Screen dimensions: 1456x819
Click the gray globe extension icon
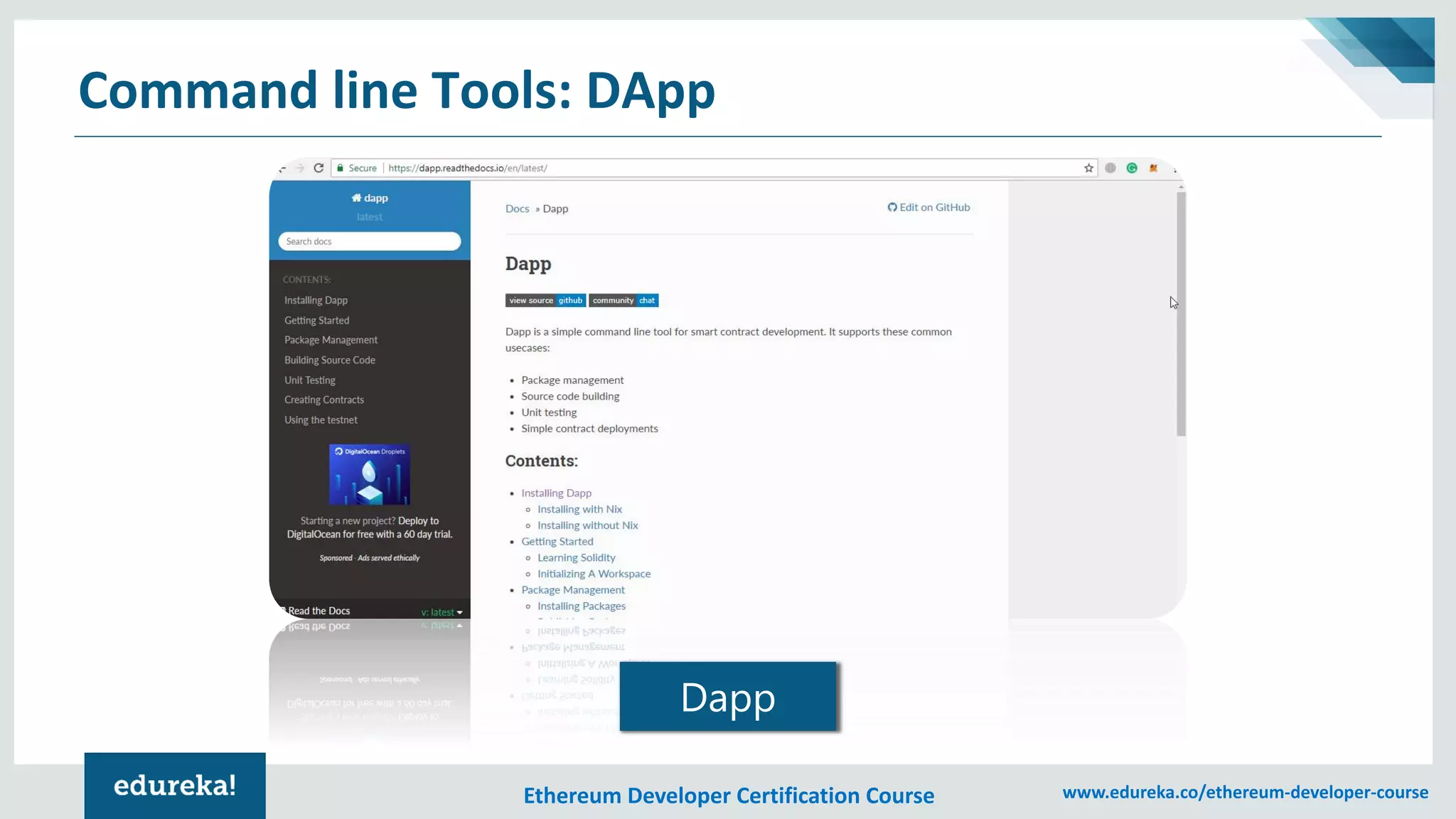(x=1110, y=168)
